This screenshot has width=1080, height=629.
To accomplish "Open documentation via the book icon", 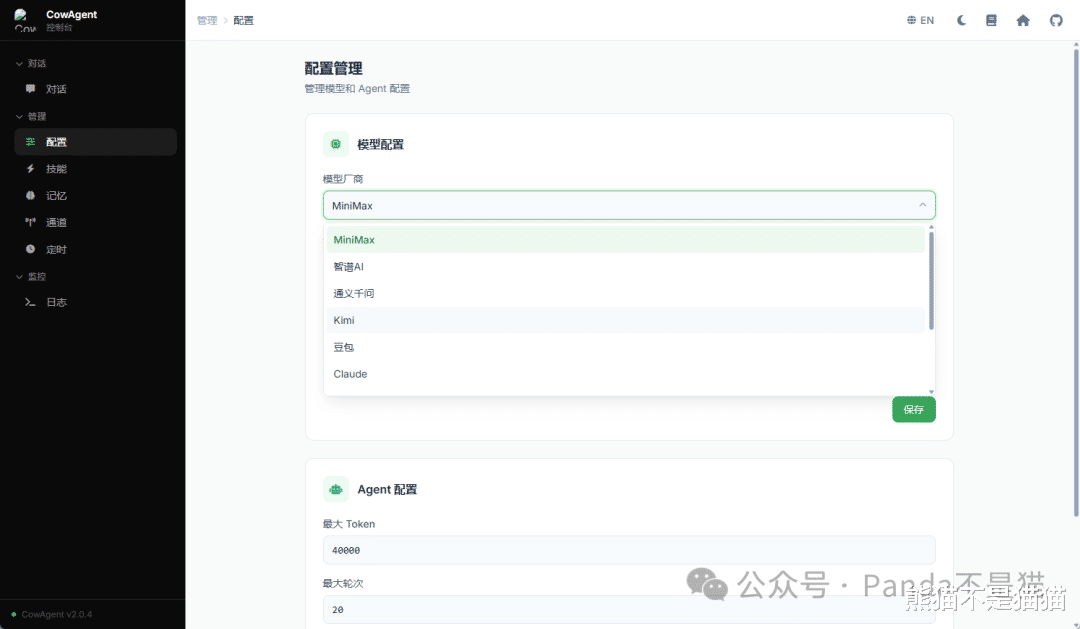I will tap(991, 20).
